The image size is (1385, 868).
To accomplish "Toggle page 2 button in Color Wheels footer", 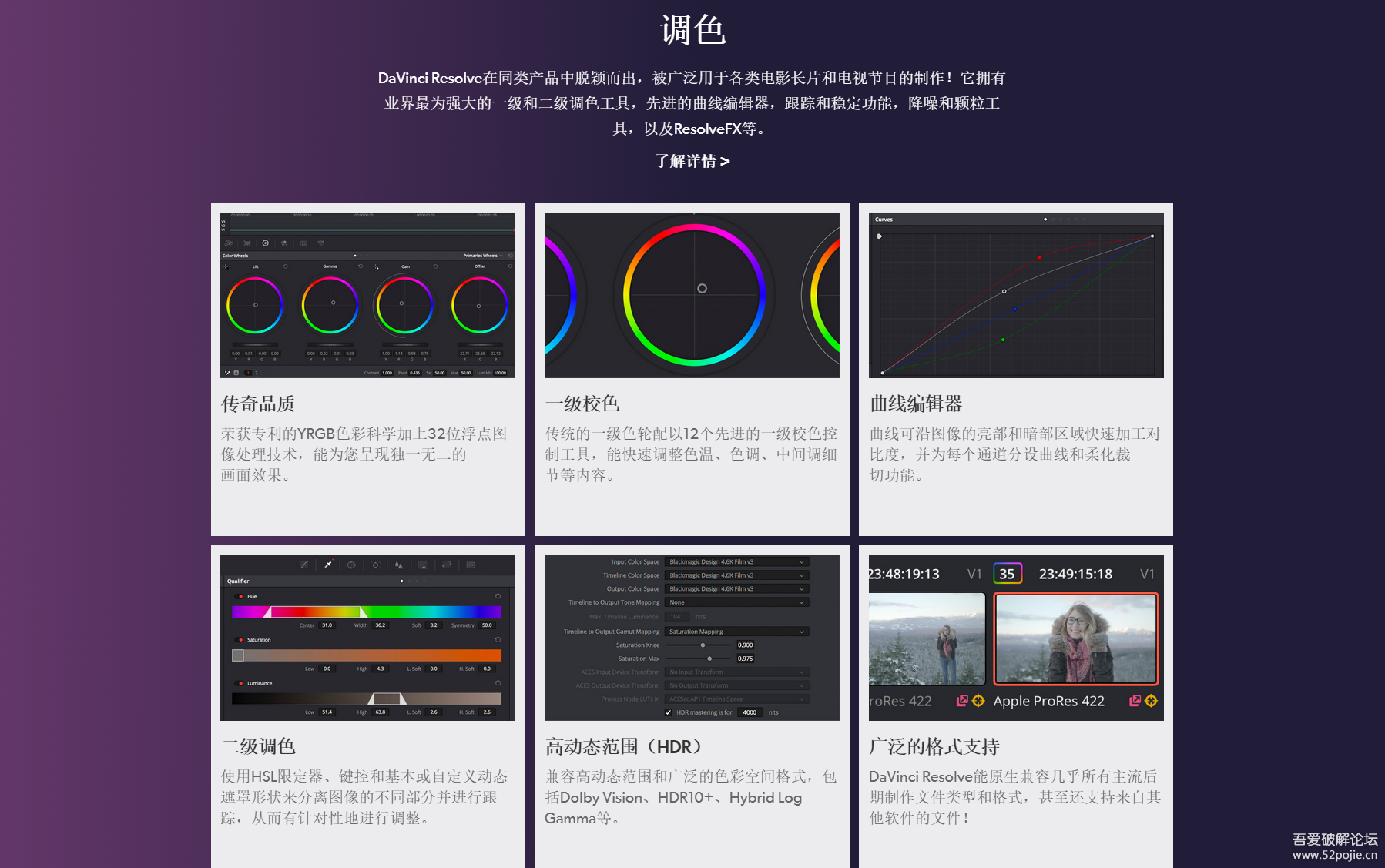I will pos(257,373).
